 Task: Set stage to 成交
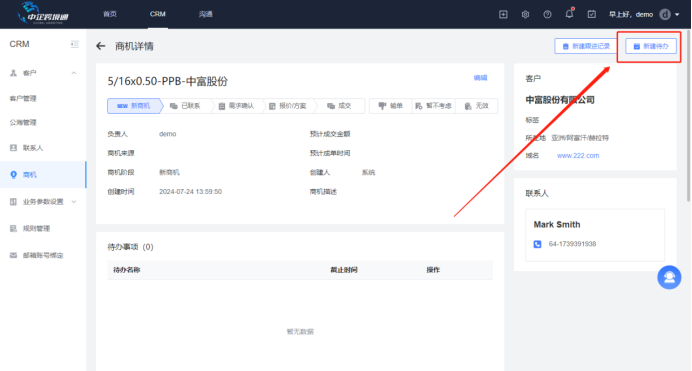click(x=339, y=106)
